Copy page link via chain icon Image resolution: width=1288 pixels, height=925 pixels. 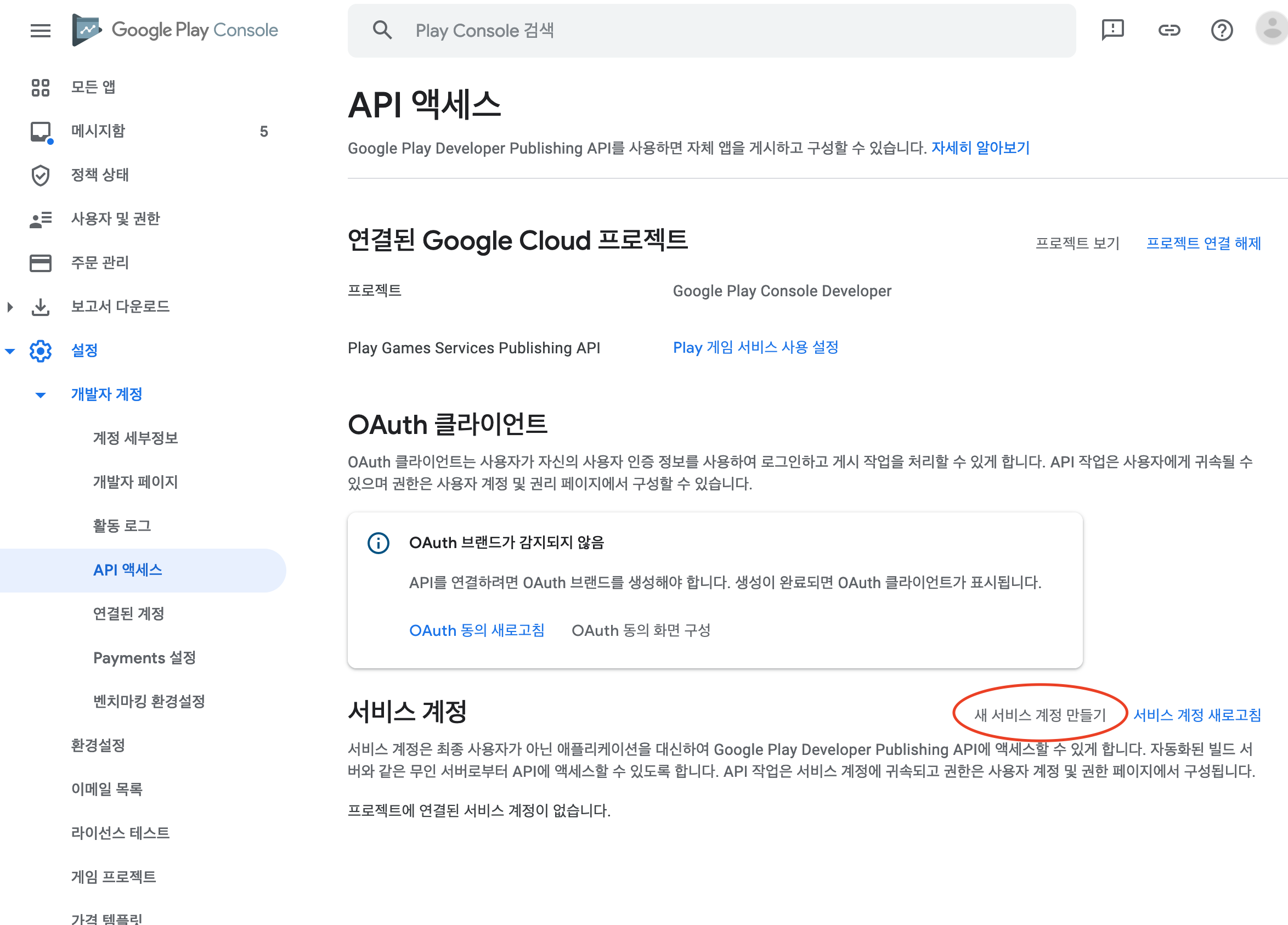click(x=1169, y=30)
